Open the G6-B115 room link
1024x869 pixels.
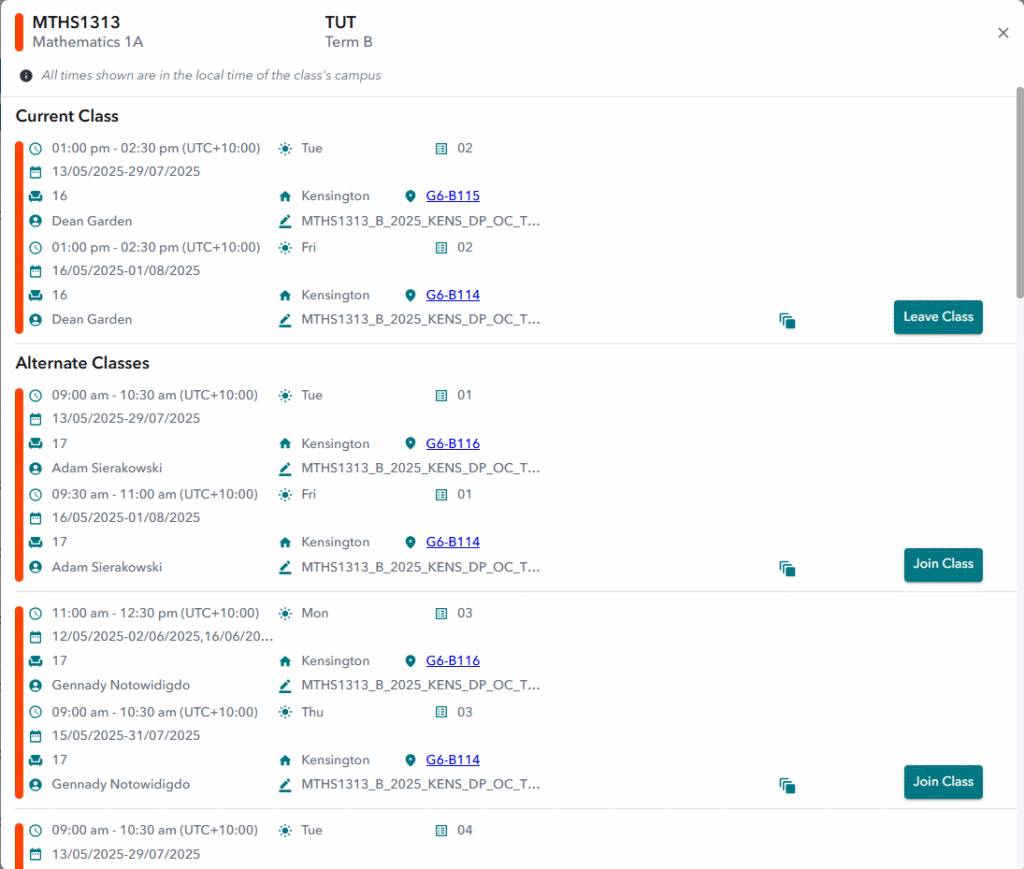pyautogui.click(x=452, y=196)
